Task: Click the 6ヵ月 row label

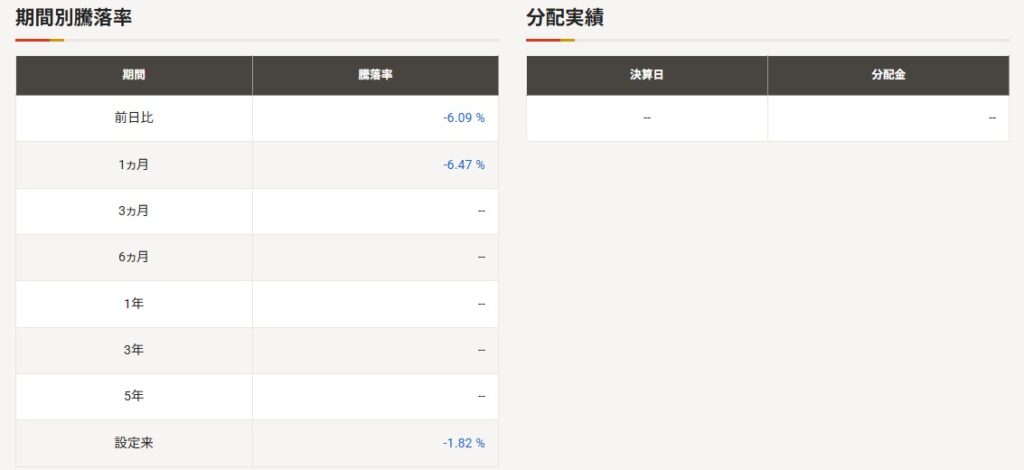Action: (x=134, y=257)
